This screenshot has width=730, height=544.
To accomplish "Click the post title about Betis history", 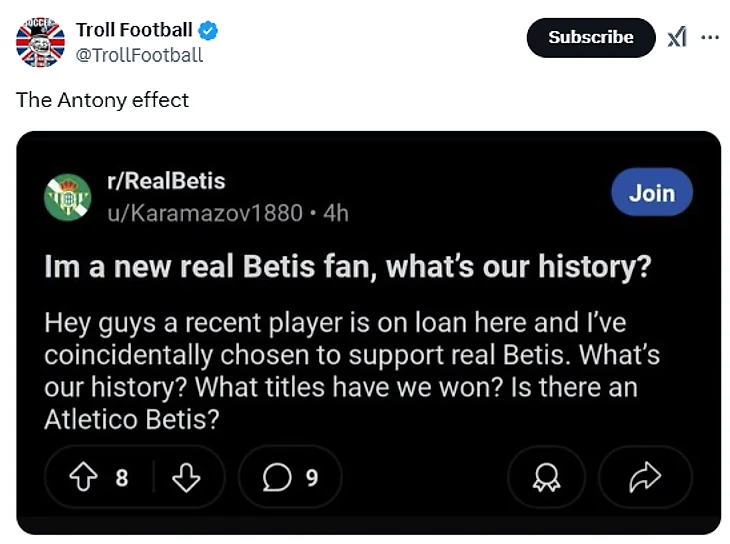I will click(347, 267).
